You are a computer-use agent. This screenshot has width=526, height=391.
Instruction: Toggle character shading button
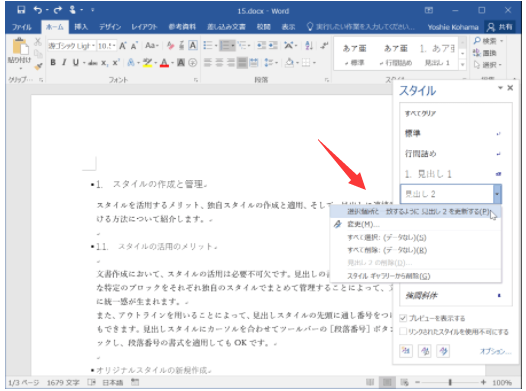(181, 63)
